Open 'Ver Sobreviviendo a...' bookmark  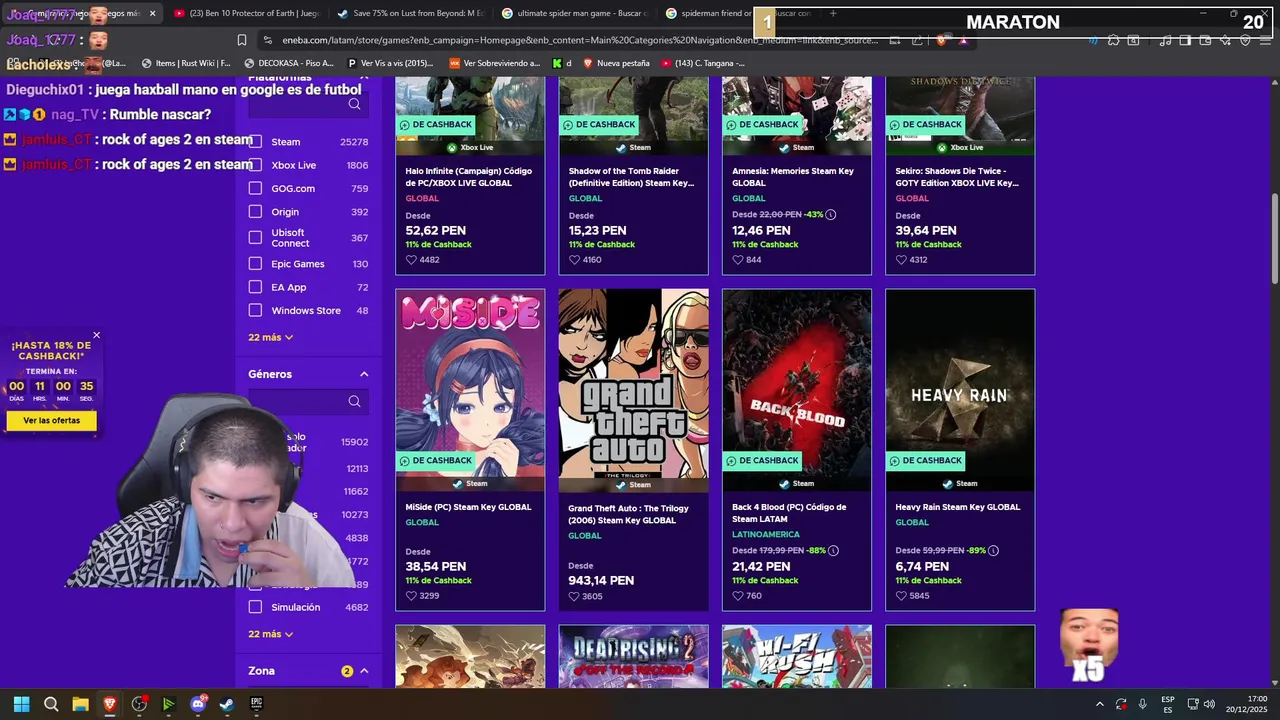494,63
